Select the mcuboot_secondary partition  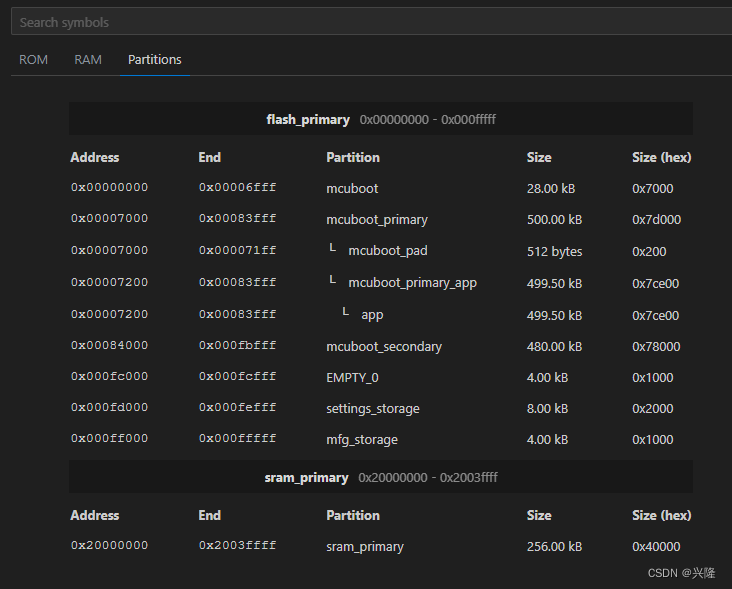pos(384,346)
